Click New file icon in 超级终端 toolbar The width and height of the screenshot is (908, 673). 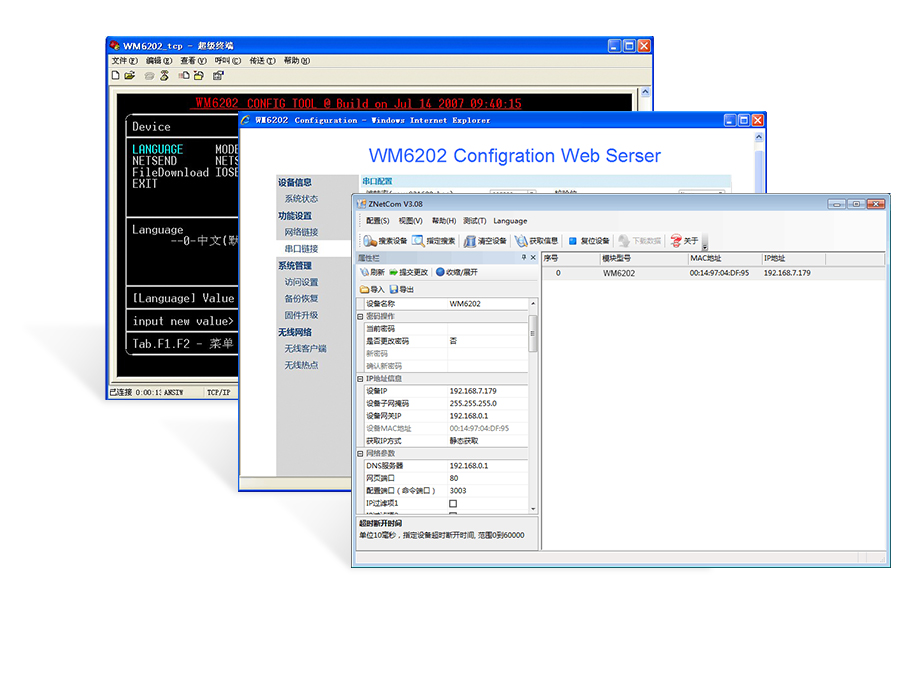tap(116, 75)
